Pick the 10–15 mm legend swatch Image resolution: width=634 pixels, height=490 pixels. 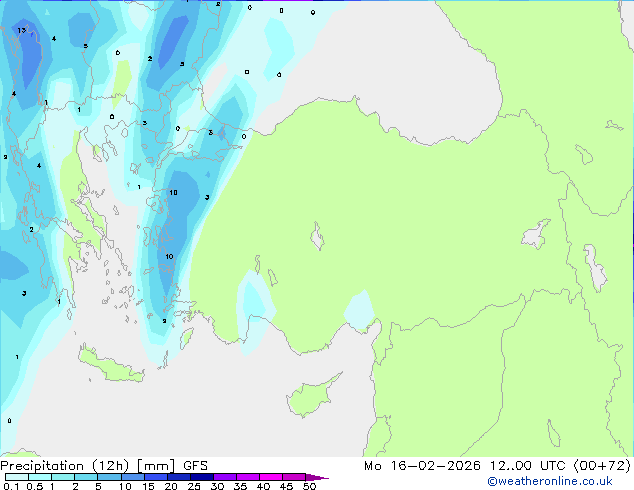(x=133, y=477)
